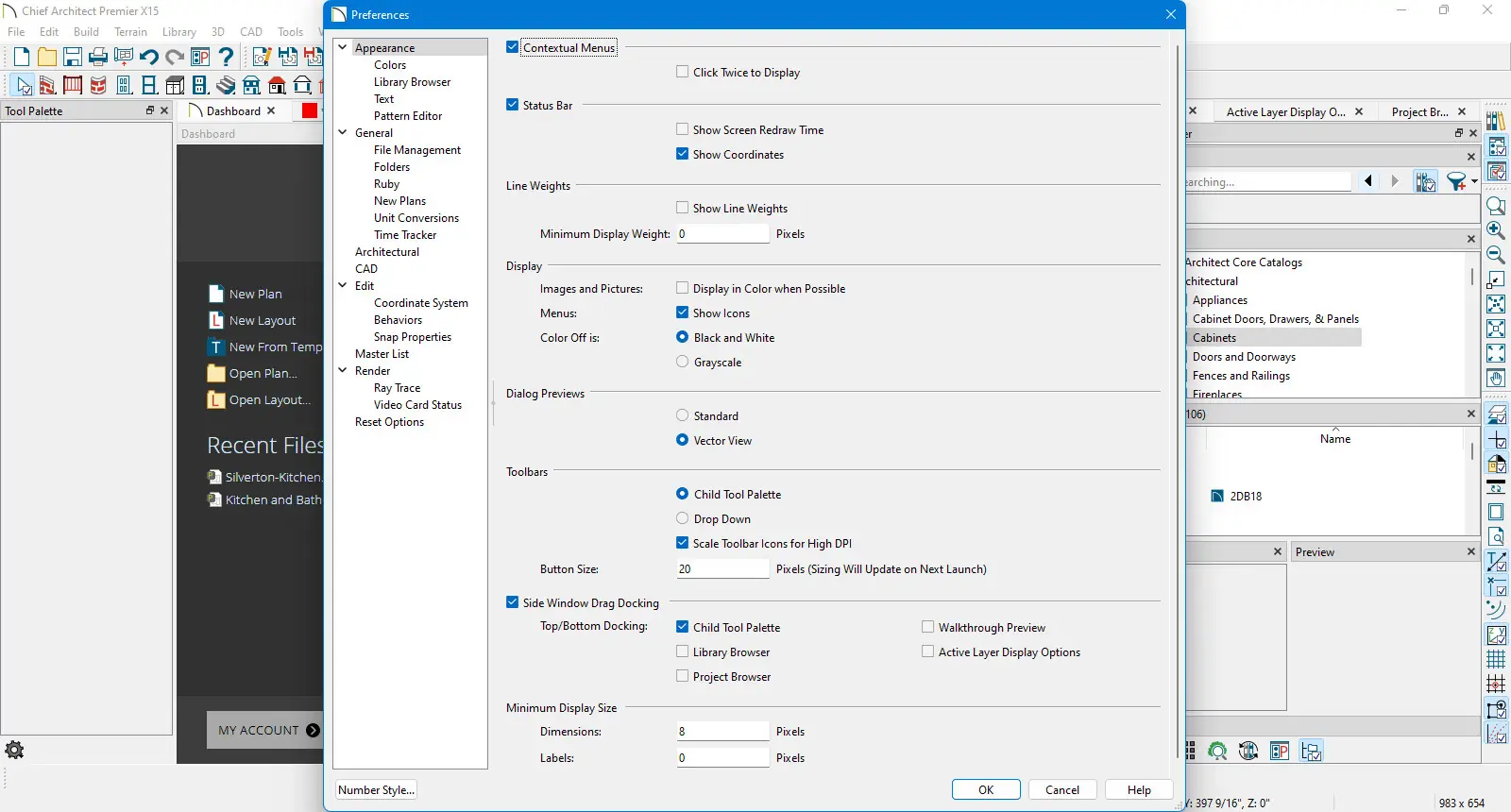Go back with the library left arrow
Viewport: 1511px width, 812px height.
click(x=1368, y=181)
